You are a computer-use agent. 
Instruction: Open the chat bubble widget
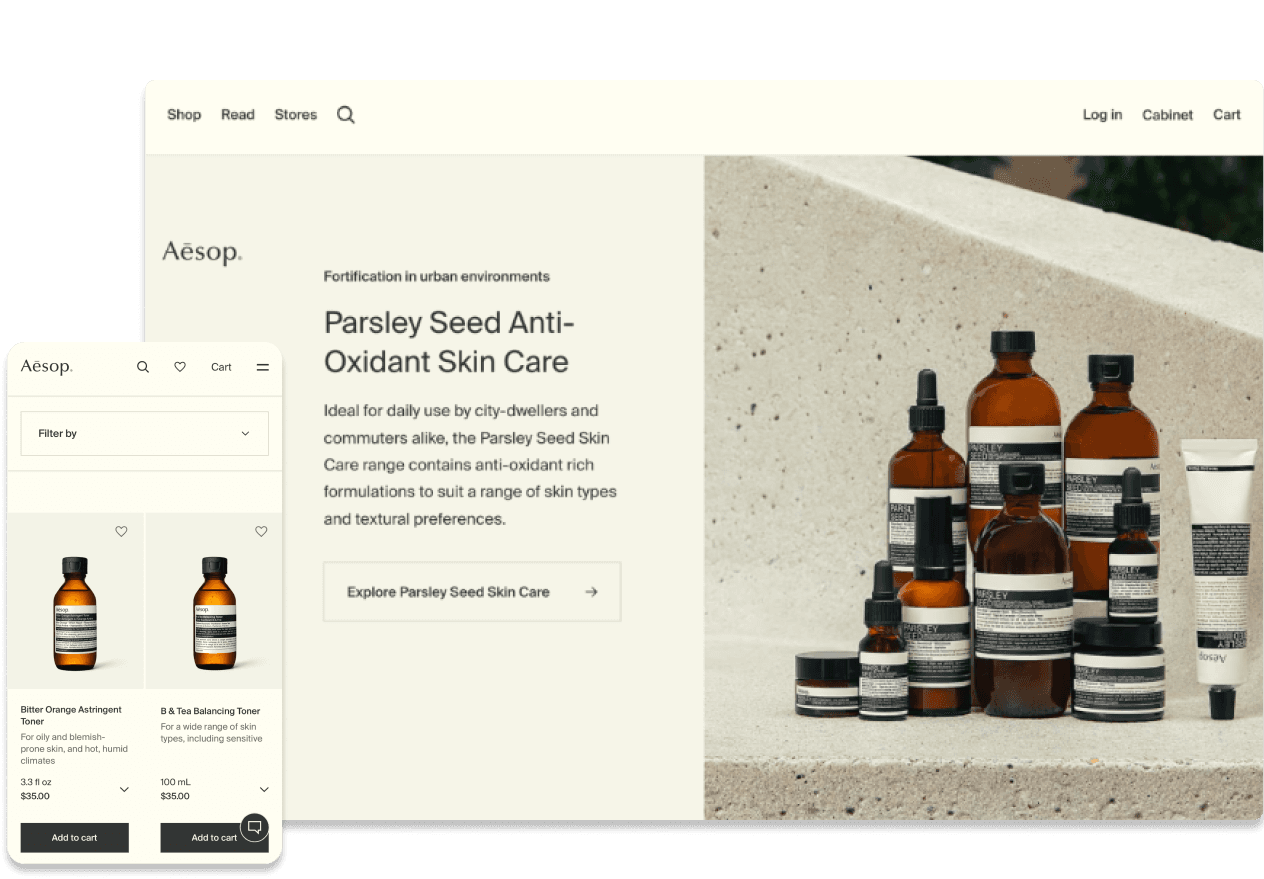point(255,827)
